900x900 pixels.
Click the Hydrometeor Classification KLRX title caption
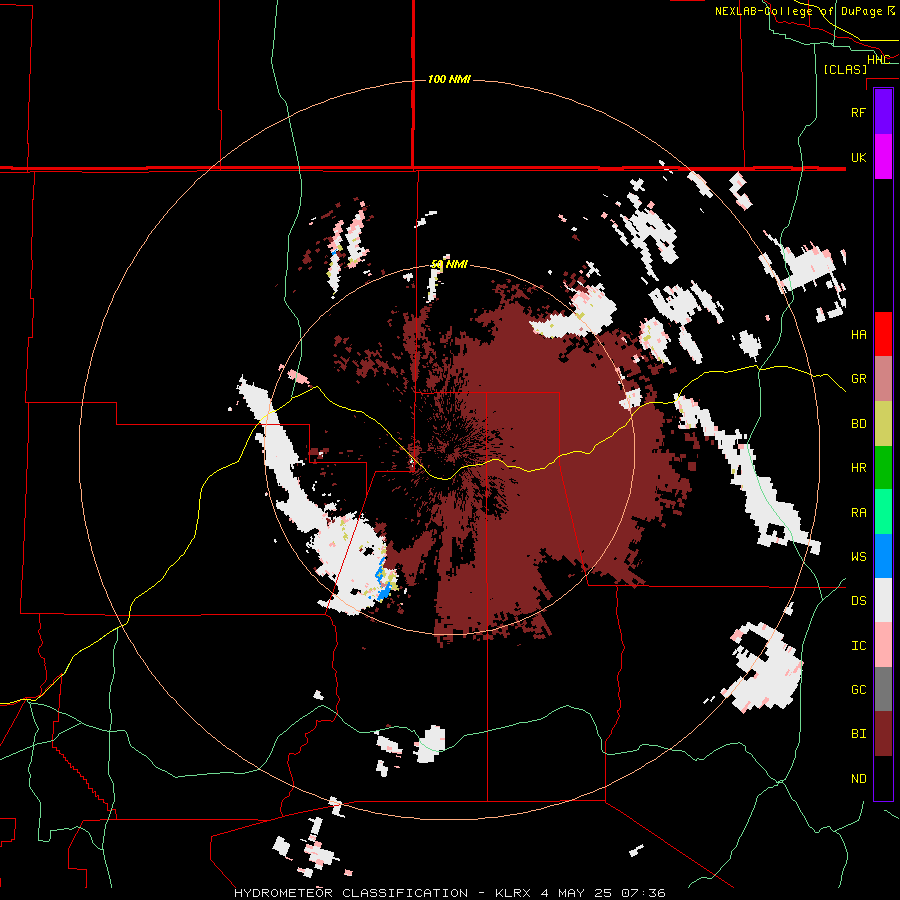(x=449, y=893)
